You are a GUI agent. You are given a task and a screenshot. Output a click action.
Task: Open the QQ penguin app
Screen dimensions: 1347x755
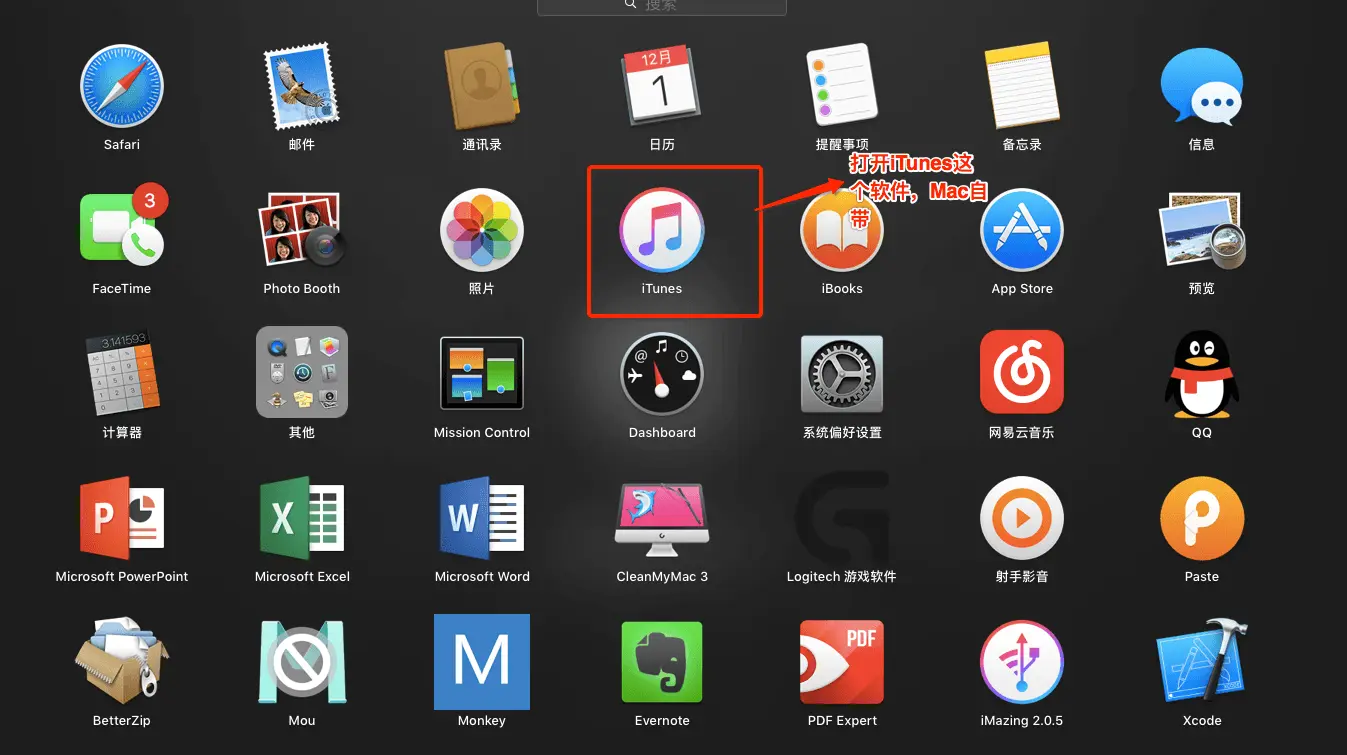pyautogui.click(x=1202, y=374)
